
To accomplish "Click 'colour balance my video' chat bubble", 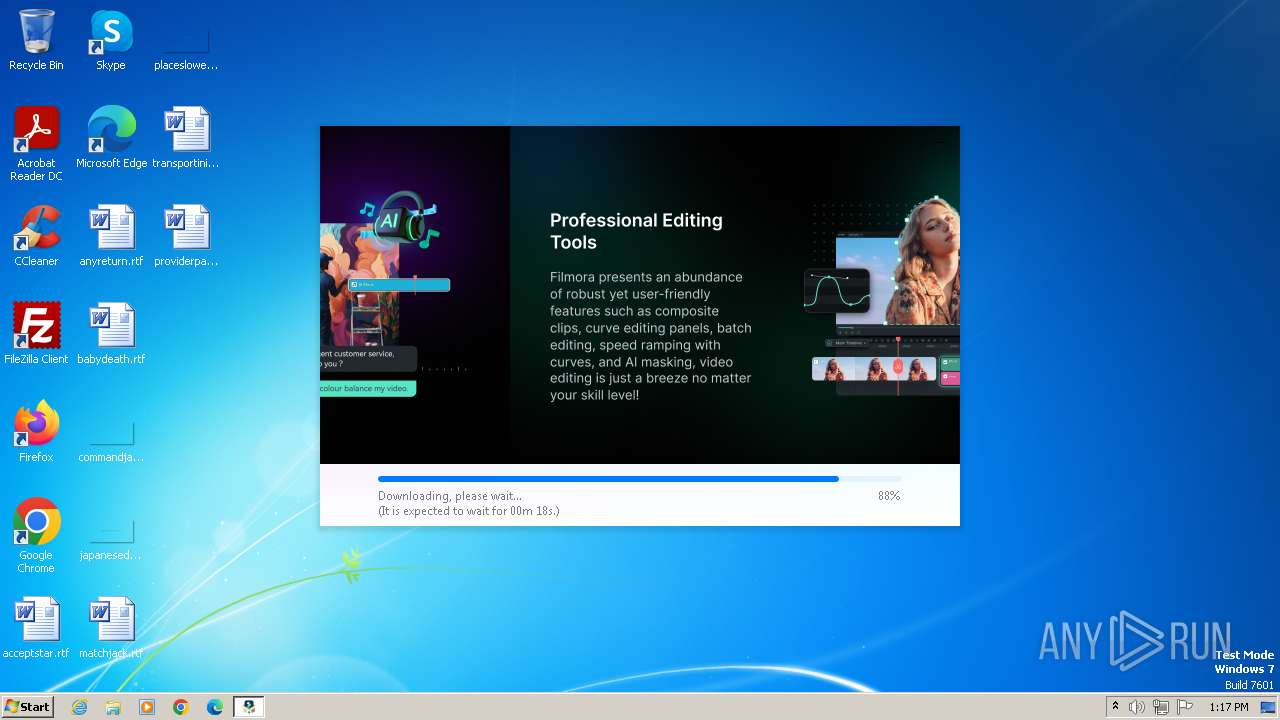I will pyautogui.click(x=368, y=388).
